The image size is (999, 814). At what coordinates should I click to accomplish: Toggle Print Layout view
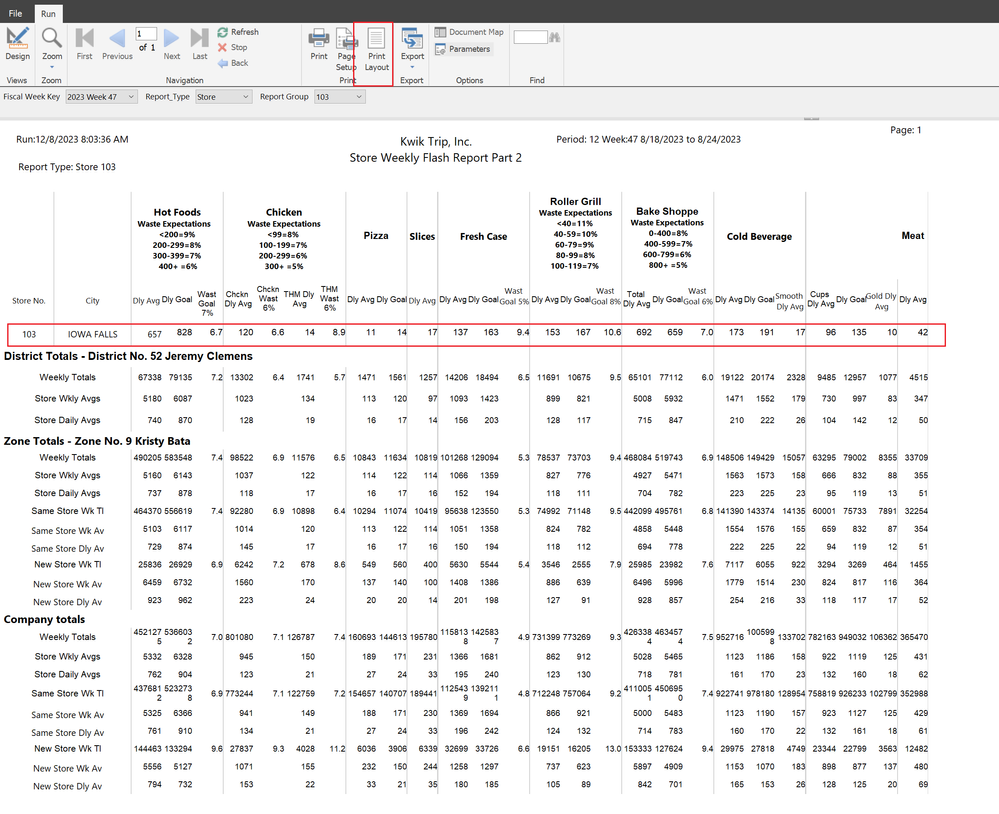tap(377, 49)
